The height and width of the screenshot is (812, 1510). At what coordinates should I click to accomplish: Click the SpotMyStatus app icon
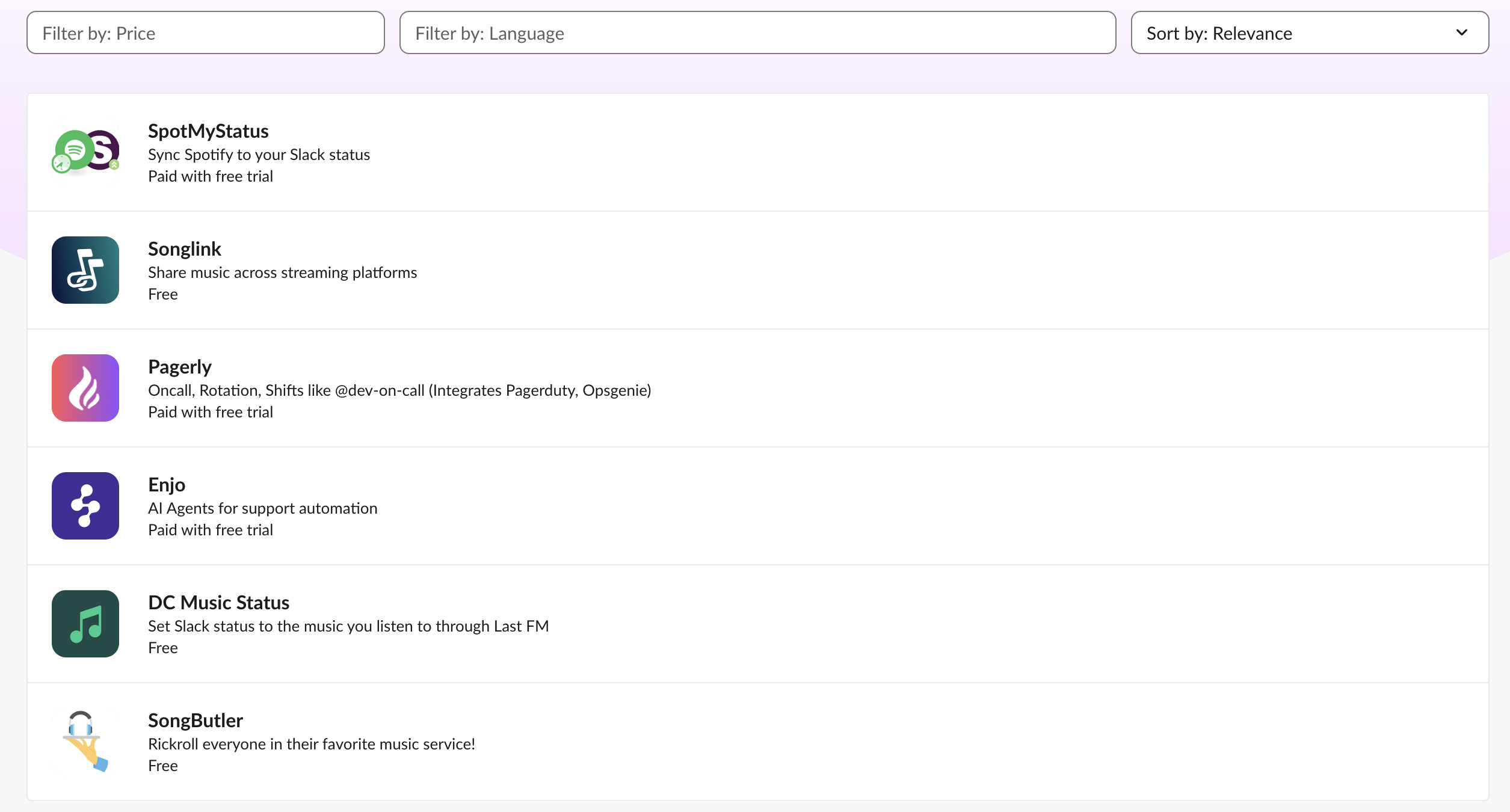tap(85, 152)
